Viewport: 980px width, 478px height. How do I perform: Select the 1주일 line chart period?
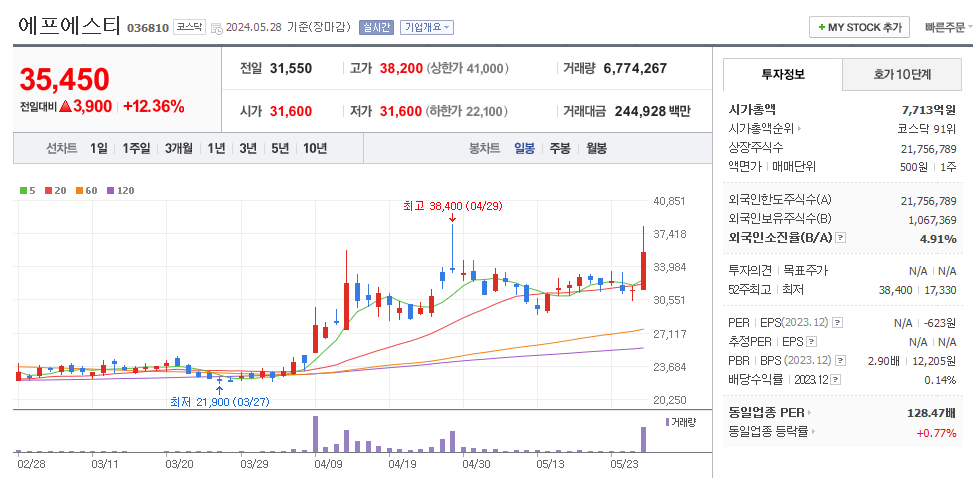coord(136,148)
